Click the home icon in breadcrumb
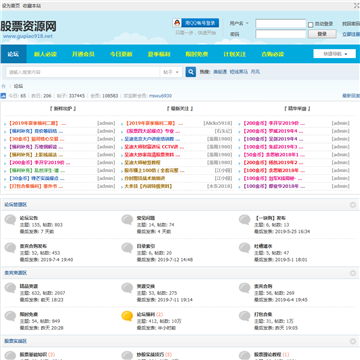This screenshot has width=360, height=360. 3,86
